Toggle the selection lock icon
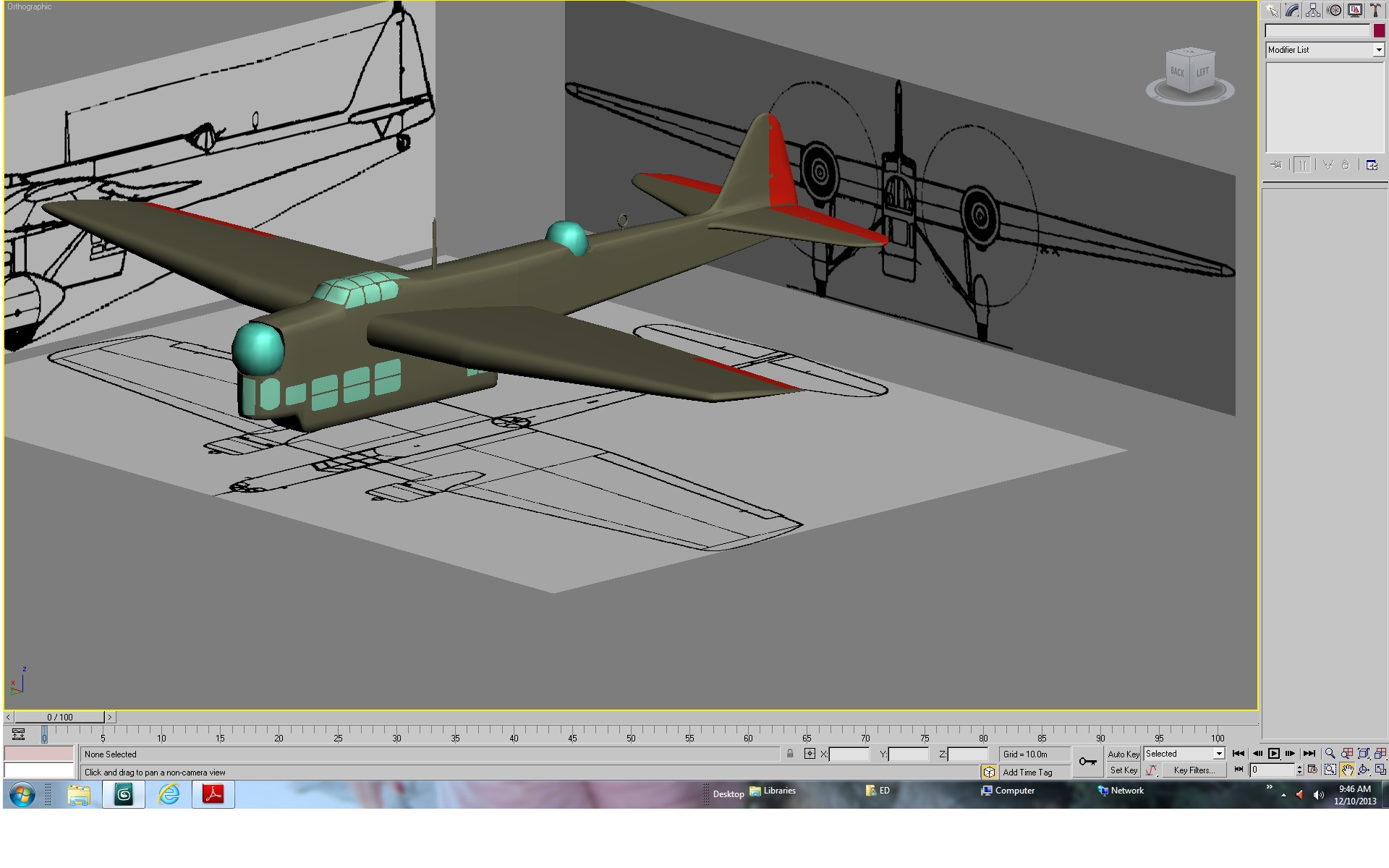Screen dimensions: 1389x868 click(x=790, y=754)
